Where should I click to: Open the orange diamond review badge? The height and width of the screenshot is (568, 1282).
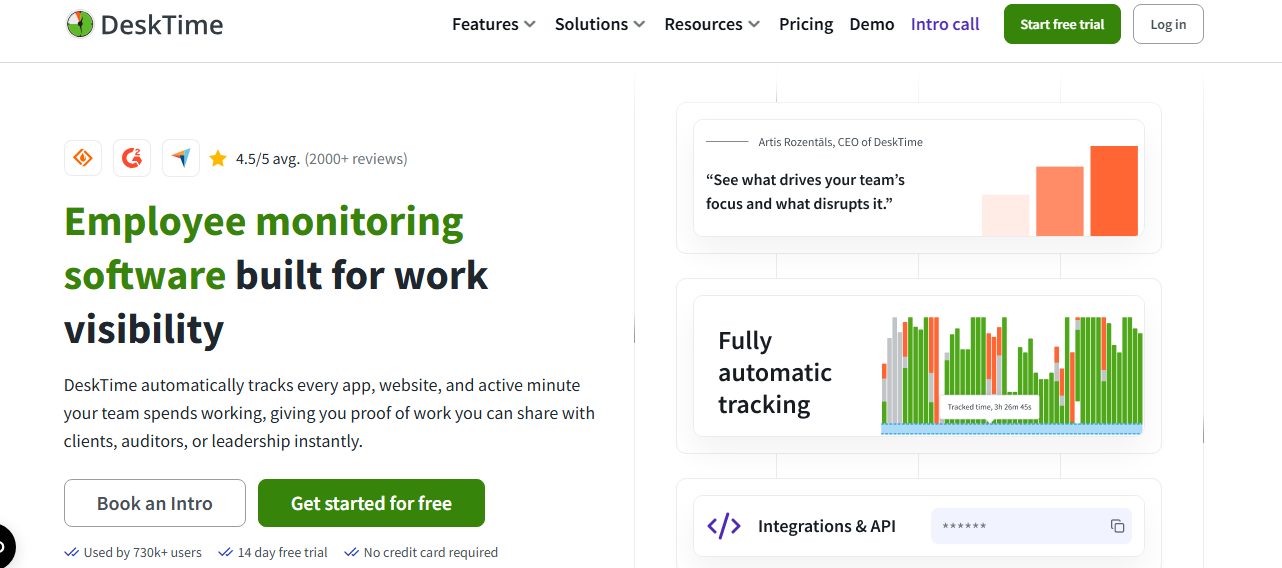click(83, 158)
